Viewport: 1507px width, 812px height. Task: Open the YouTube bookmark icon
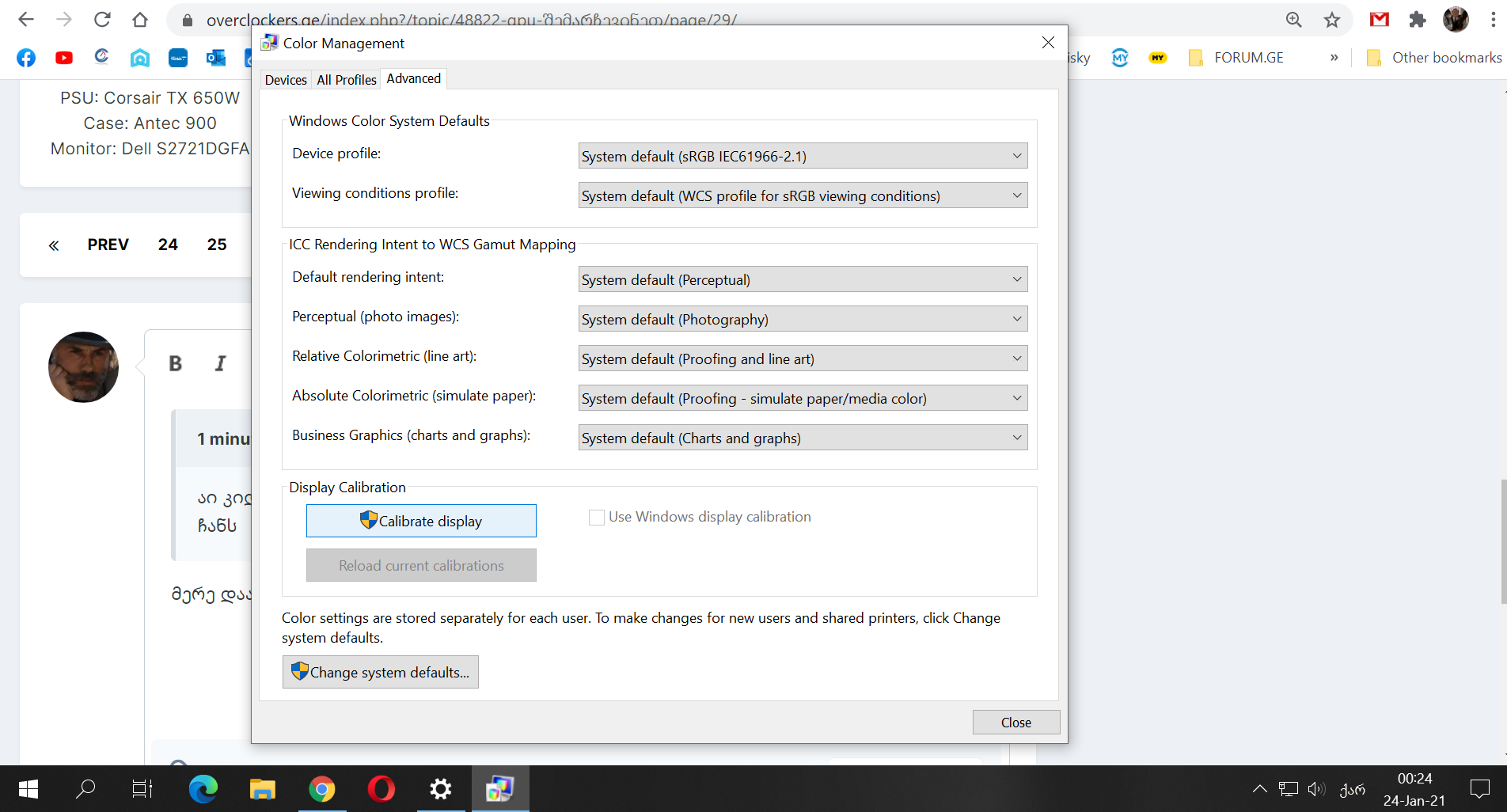[64, 58]
